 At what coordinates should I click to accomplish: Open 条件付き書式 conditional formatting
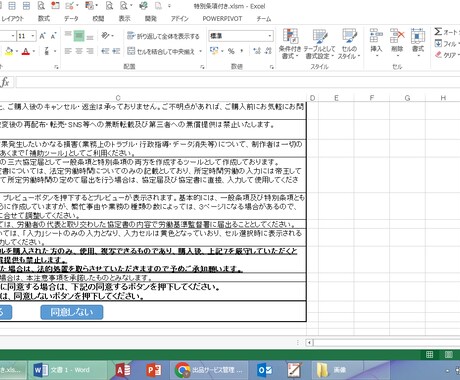click(290, 44)
